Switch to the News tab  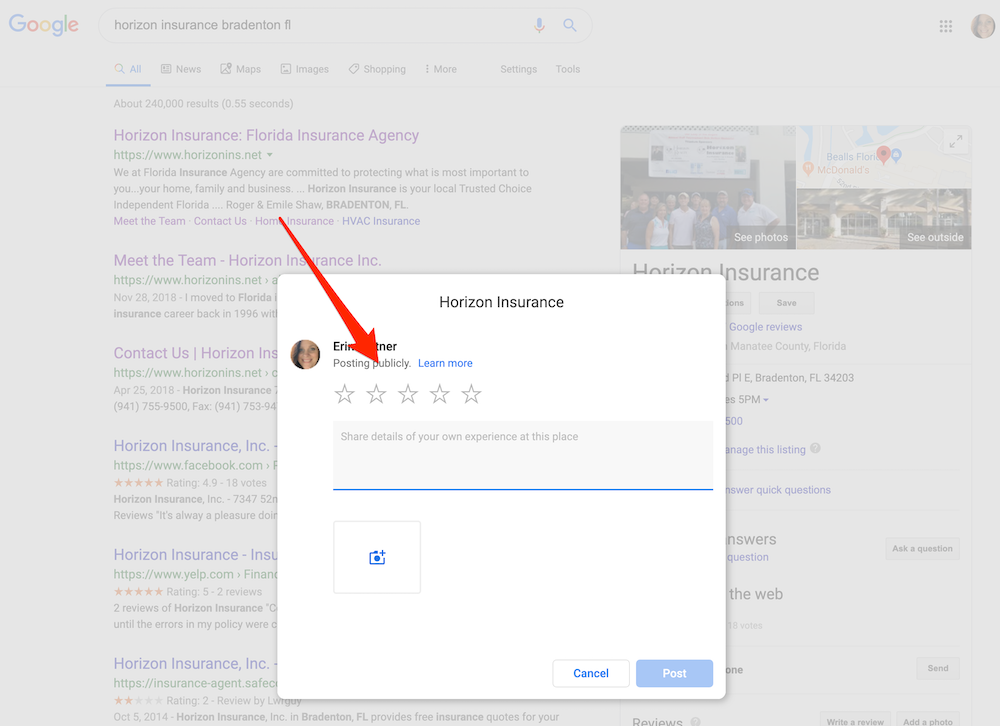coord(180,69)
